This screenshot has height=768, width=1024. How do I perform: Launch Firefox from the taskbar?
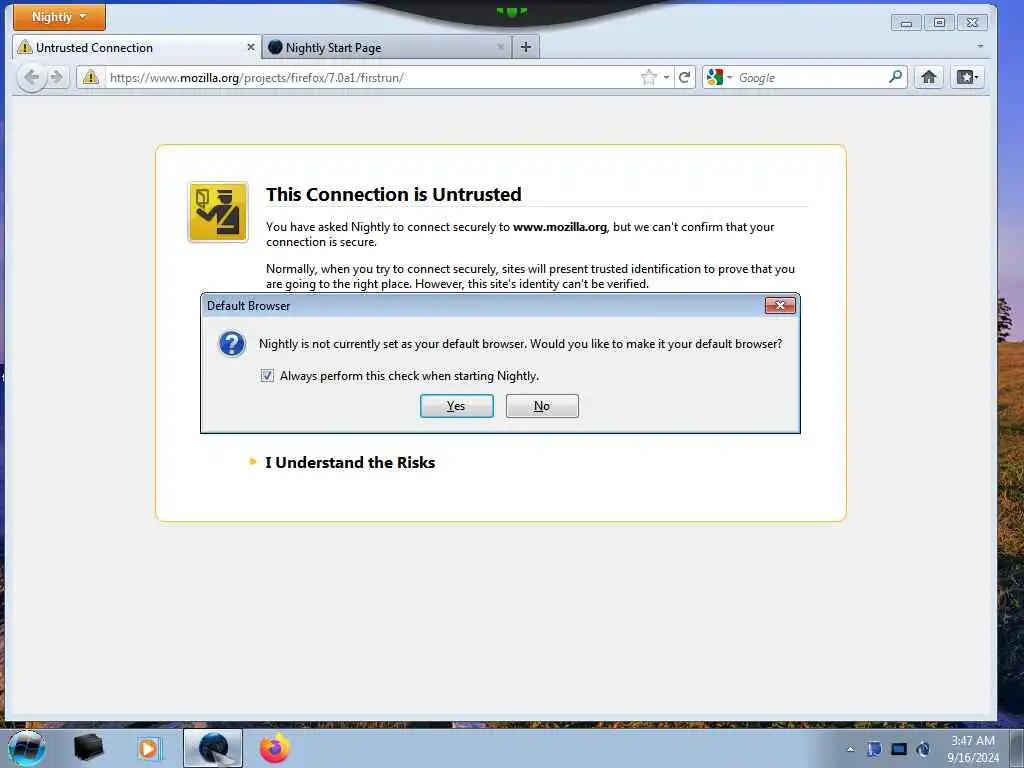click(x=274, y=748)
